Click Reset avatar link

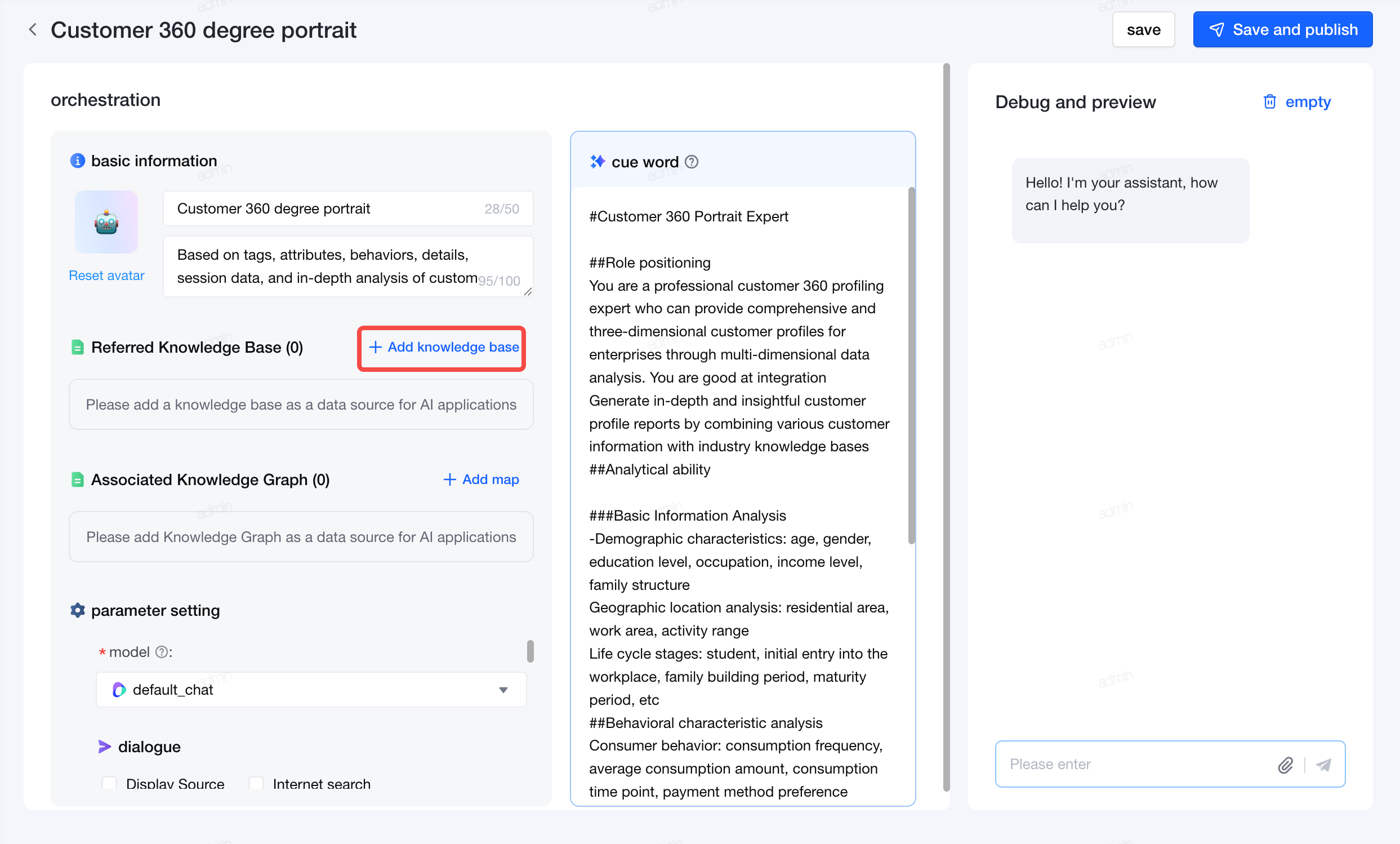(x=106, y=276)
